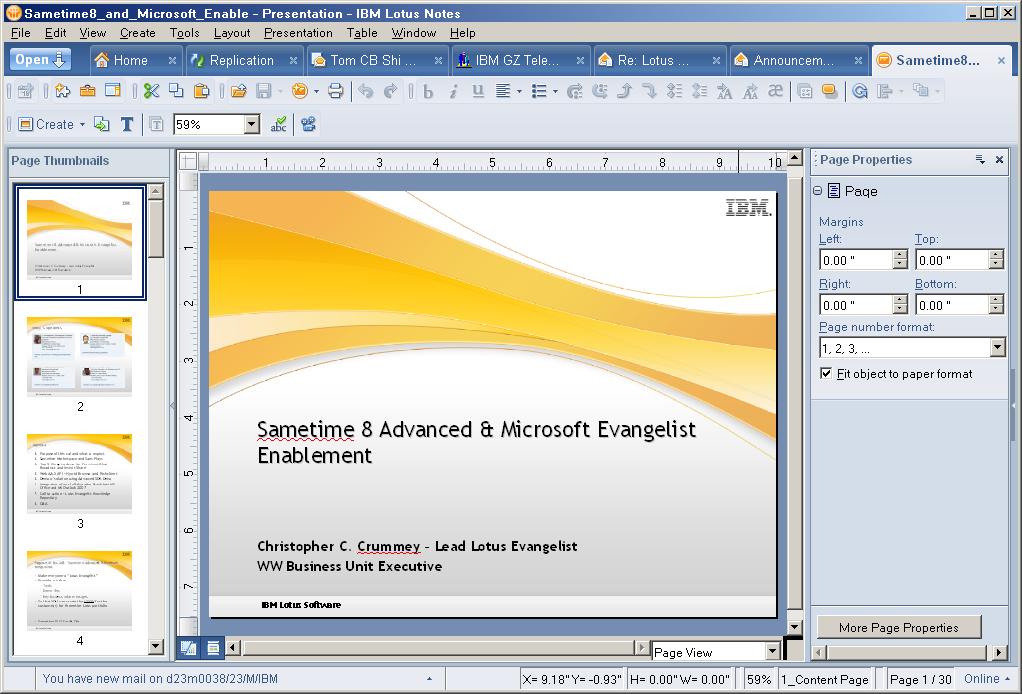Screen dimensions: 1022x694
Task: Toggle bold text formatting
Action: point(428,91)
